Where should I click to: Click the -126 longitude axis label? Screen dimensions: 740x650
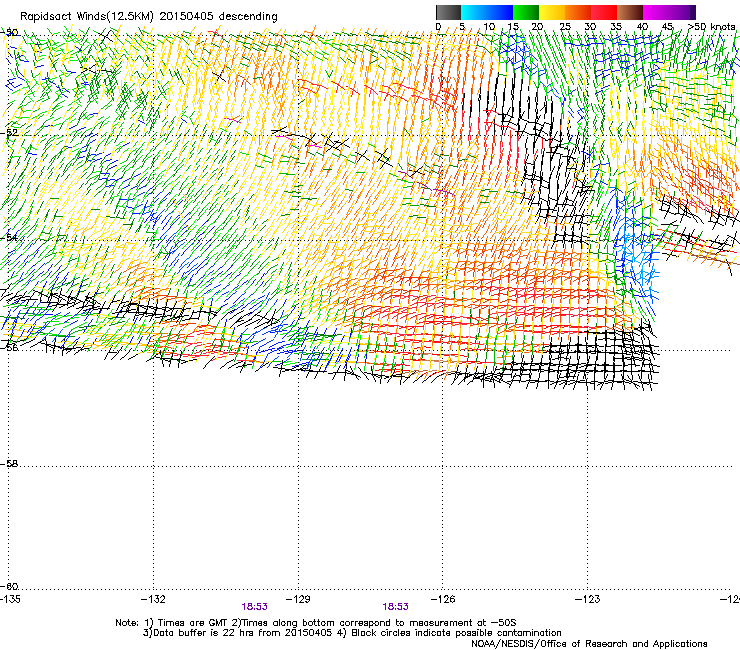click(443, 599)
